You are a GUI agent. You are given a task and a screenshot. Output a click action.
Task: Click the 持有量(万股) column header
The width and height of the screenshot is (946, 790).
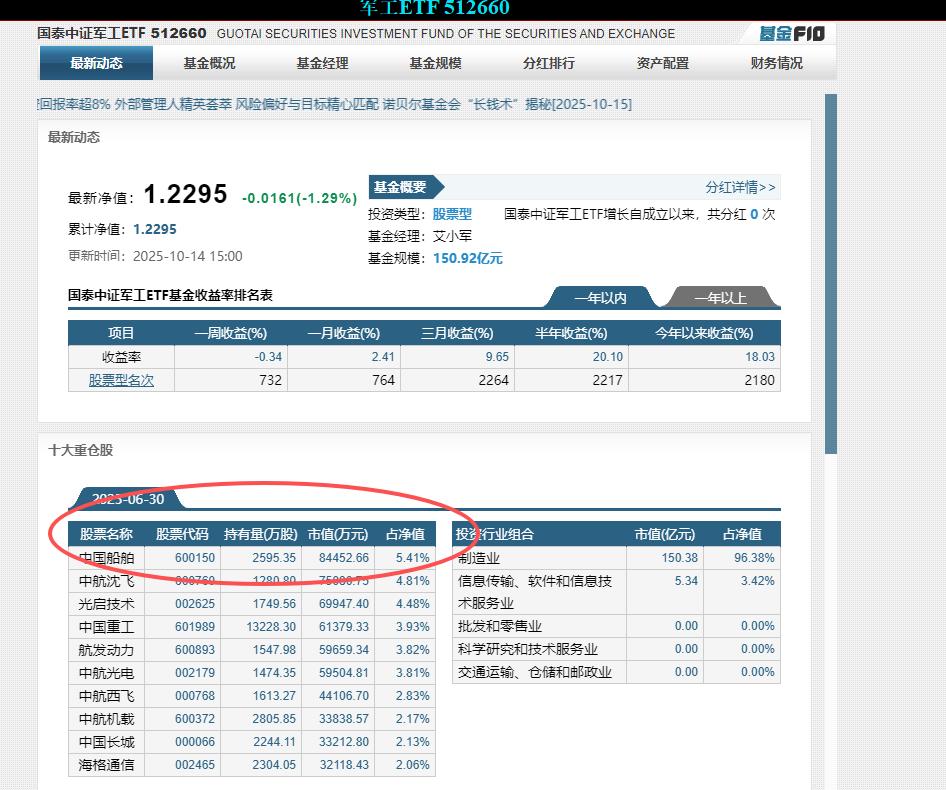261,534
